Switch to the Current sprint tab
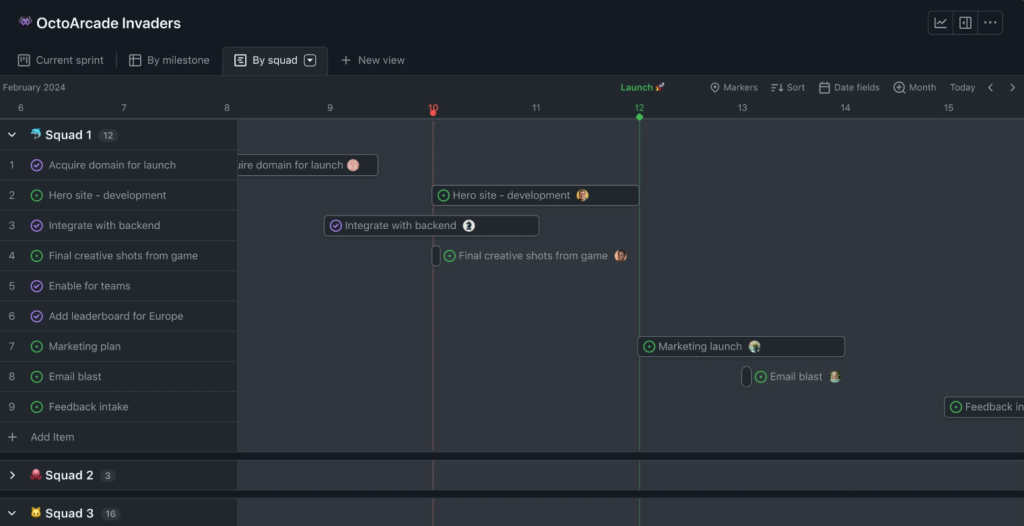 point(61,60)
